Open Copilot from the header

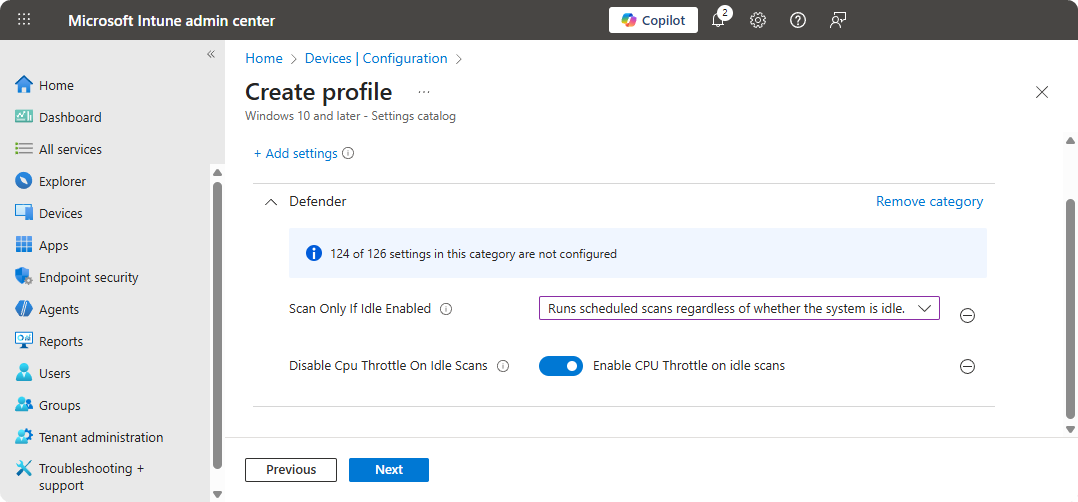[653, 20]
